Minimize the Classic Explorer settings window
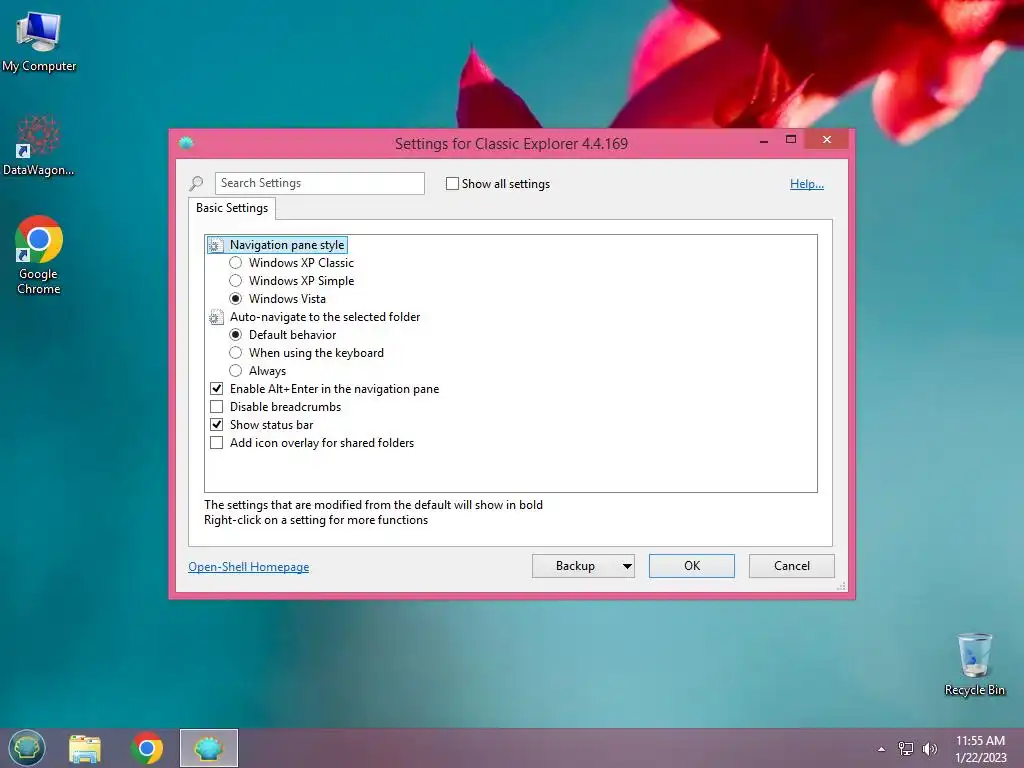This screenshot has width=1024, height=768. (763, 140)
